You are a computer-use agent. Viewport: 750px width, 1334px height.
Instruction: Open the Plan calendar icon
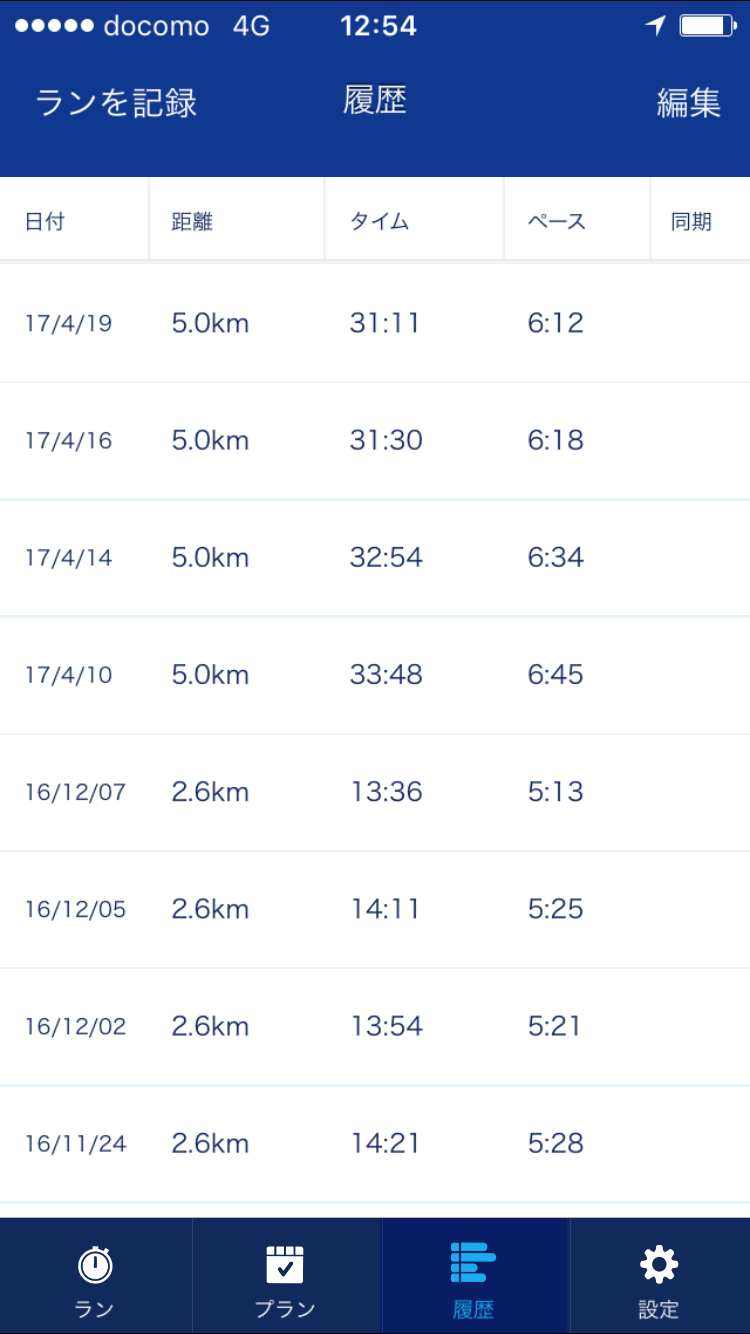[285, 1266]
